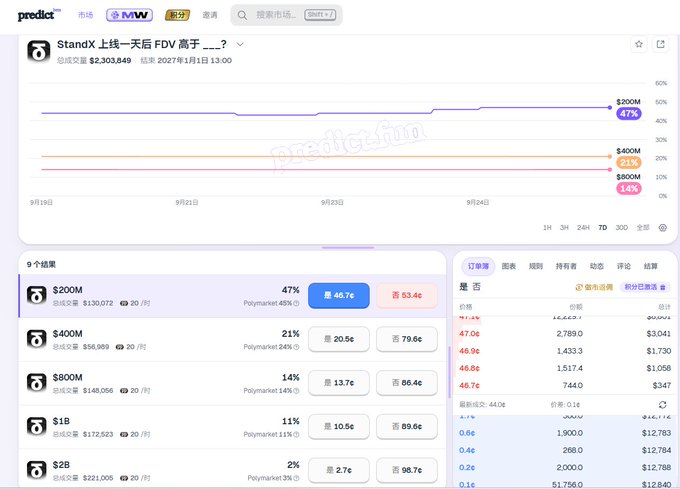Click the 0.6¢ bid price row
Viewport: 680px width, 489px height.
tap(565, 433)
